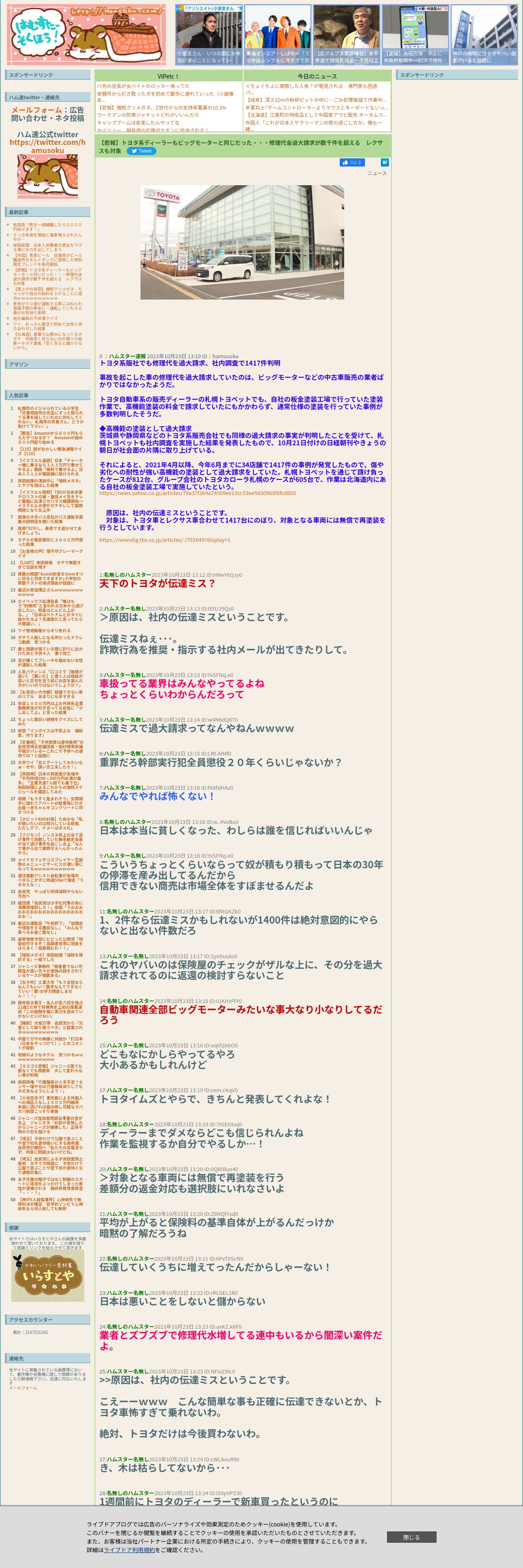Open the 大阪万博 速報 featured thumbnail

[x=415, y=35]
